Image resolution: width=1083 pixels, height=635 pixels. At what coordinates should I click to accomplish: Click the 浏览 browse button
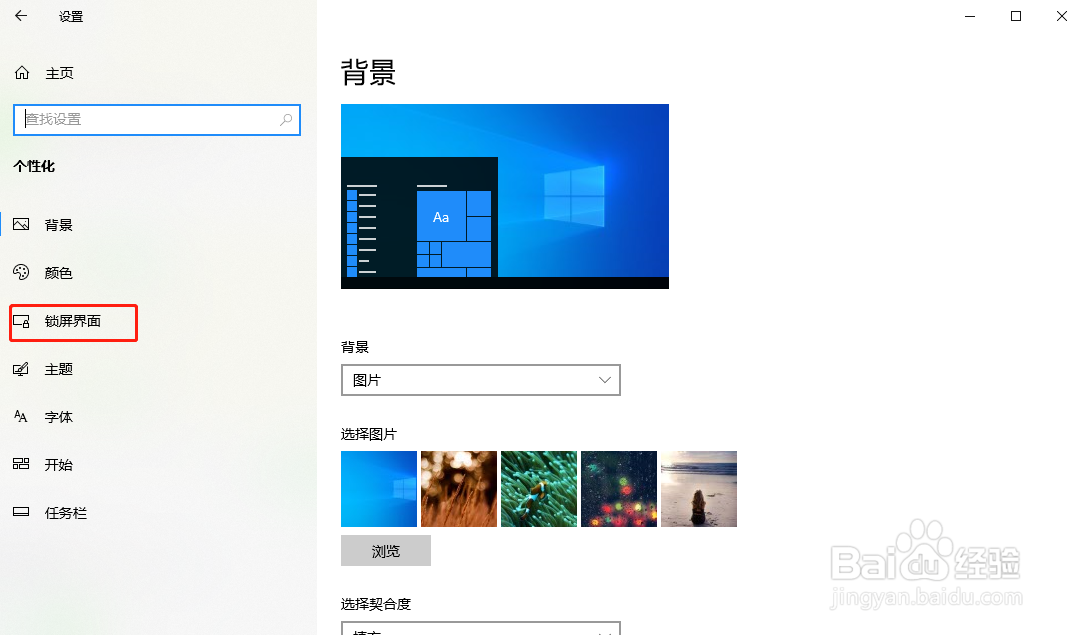pyautogui.click(x=385, y=551)
